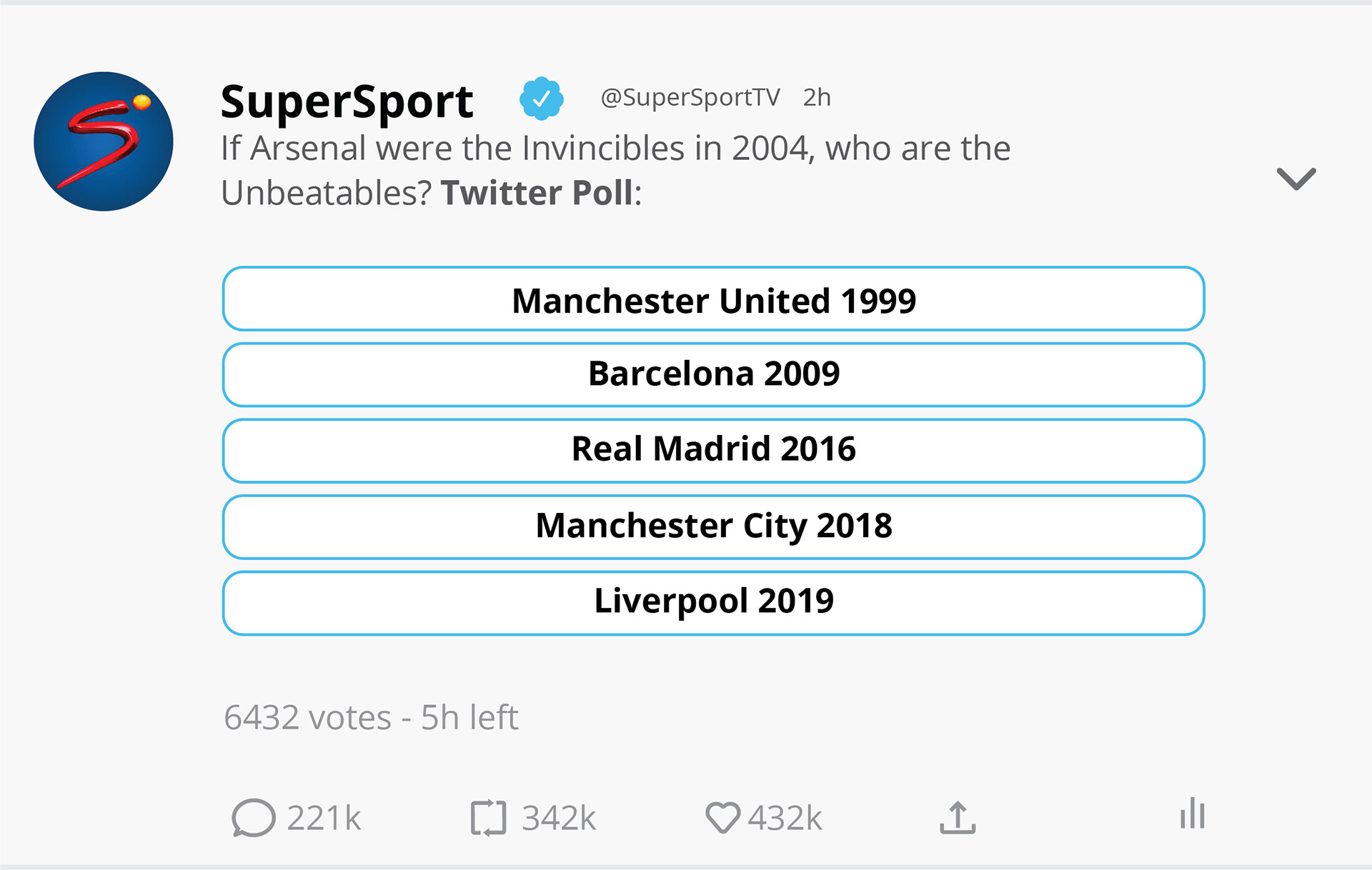Choose Liverpool 2019 poll option
This screenshot has height=870, width=1372.
[x=713, y=603]
